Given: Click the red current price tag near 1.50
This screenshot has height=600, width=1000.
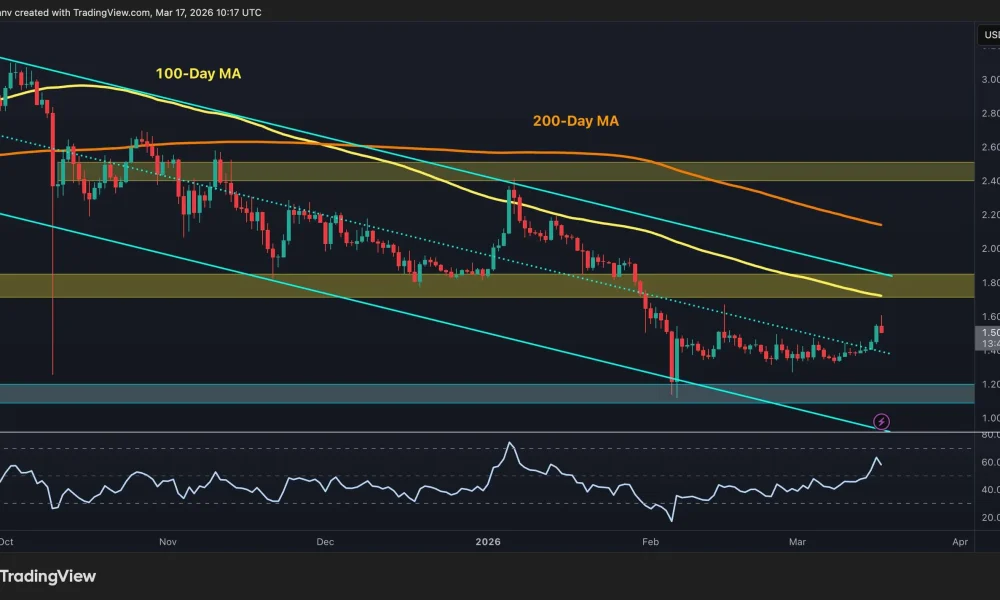Looking at the screenshot, I should pyautogui.click(x=988, y=330).
